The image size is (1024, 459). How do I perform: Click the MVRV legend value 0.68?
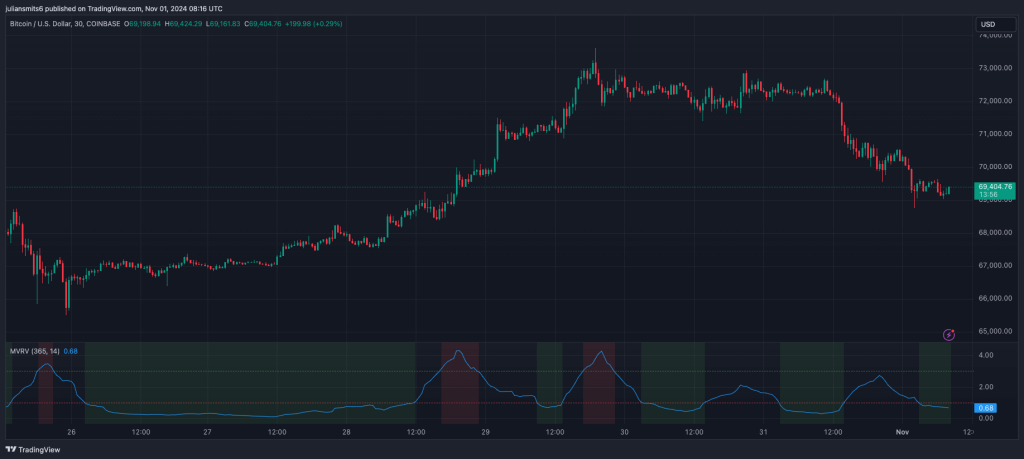[x=71, y=351]
